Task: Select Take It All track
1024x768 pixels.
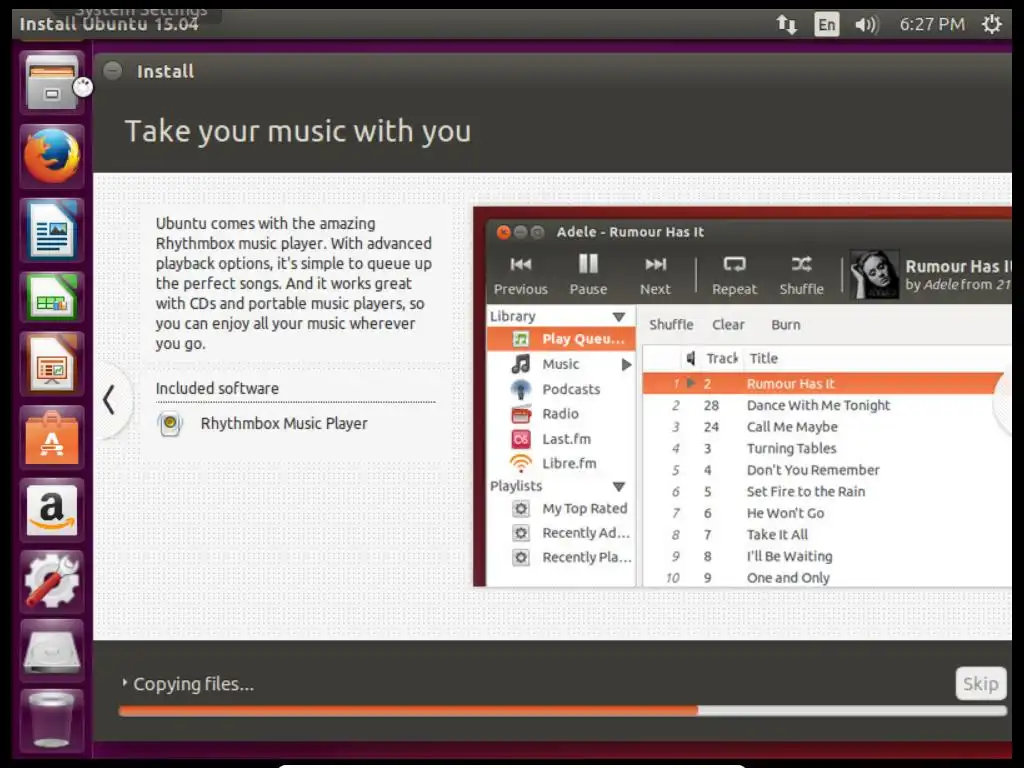Action: pos(827,535)
